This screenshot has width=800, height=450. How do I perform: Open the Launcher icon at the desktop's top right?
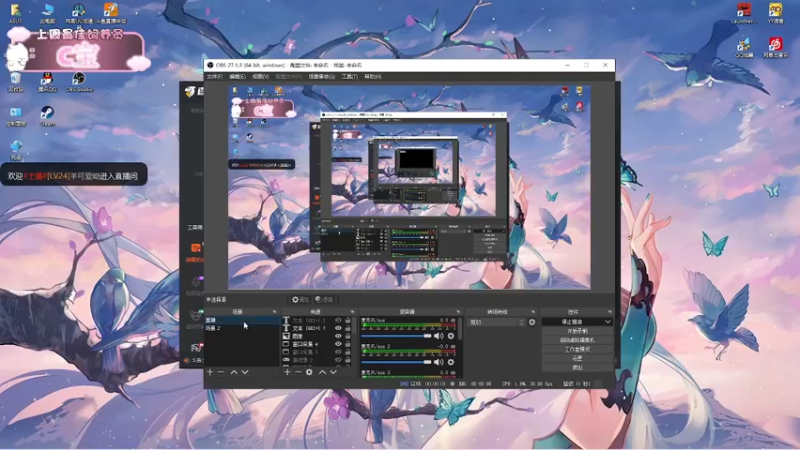coord(744,14)
